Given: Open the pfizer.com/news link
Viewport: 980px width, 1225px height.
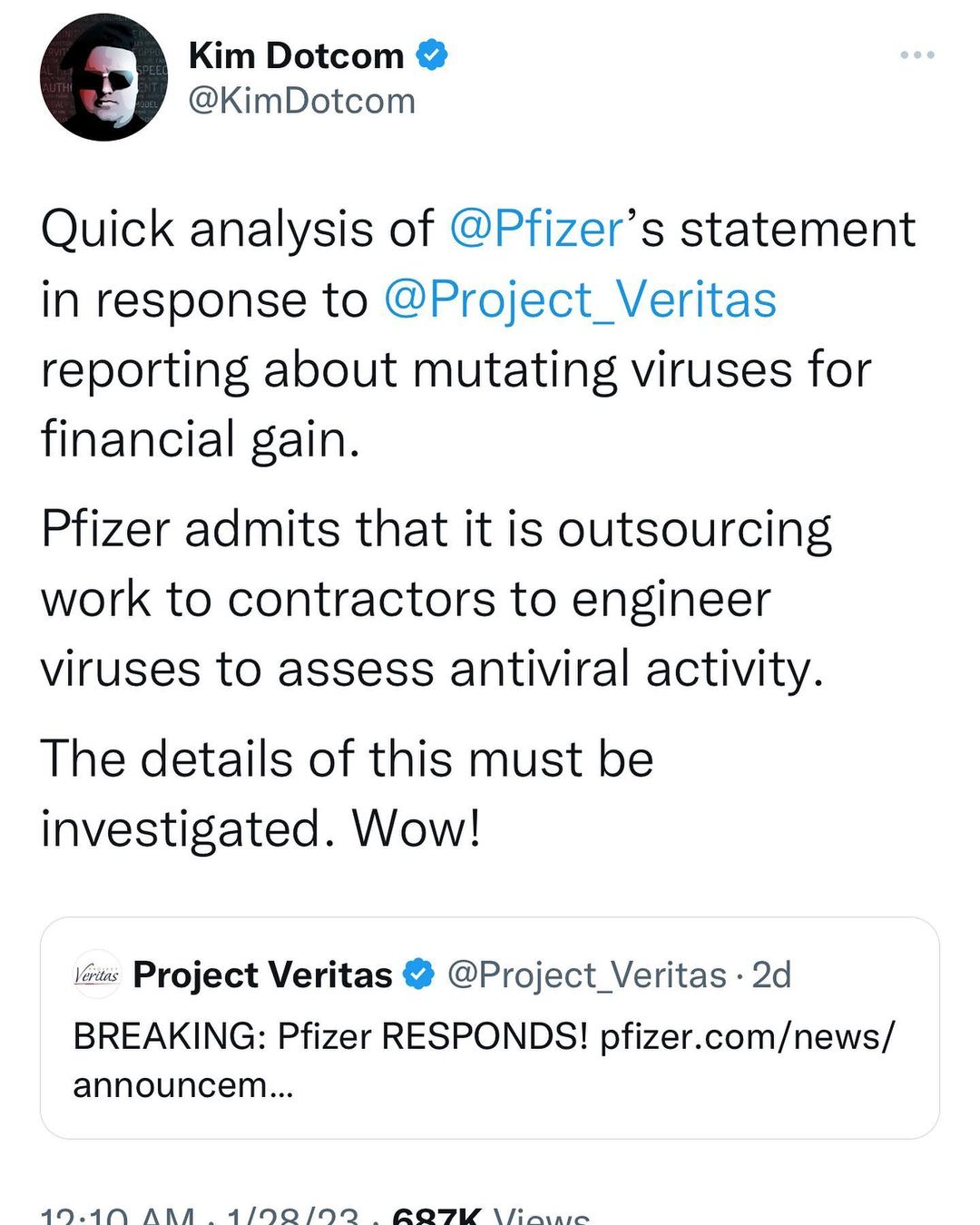Looking at the screenshot, I should pos(747,1035).
